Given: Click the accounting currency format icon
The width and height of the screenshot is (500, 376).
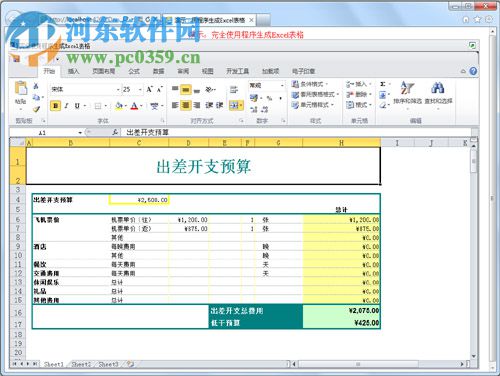Looking at the screenshot, I should point(254,98).
